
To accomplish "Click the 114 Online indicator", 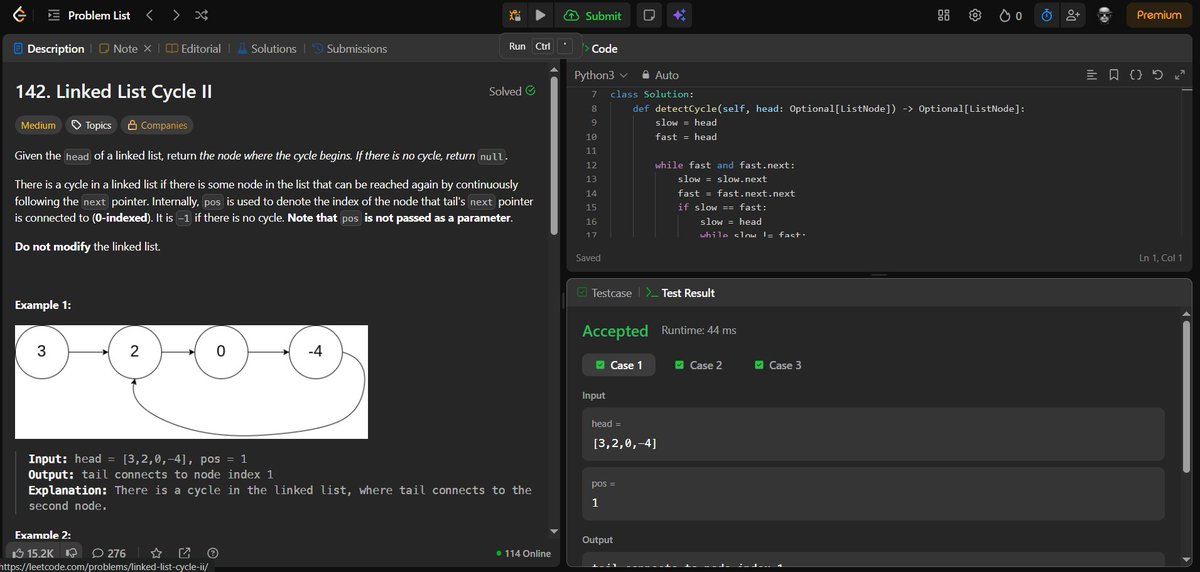I will tap(523, 553).
